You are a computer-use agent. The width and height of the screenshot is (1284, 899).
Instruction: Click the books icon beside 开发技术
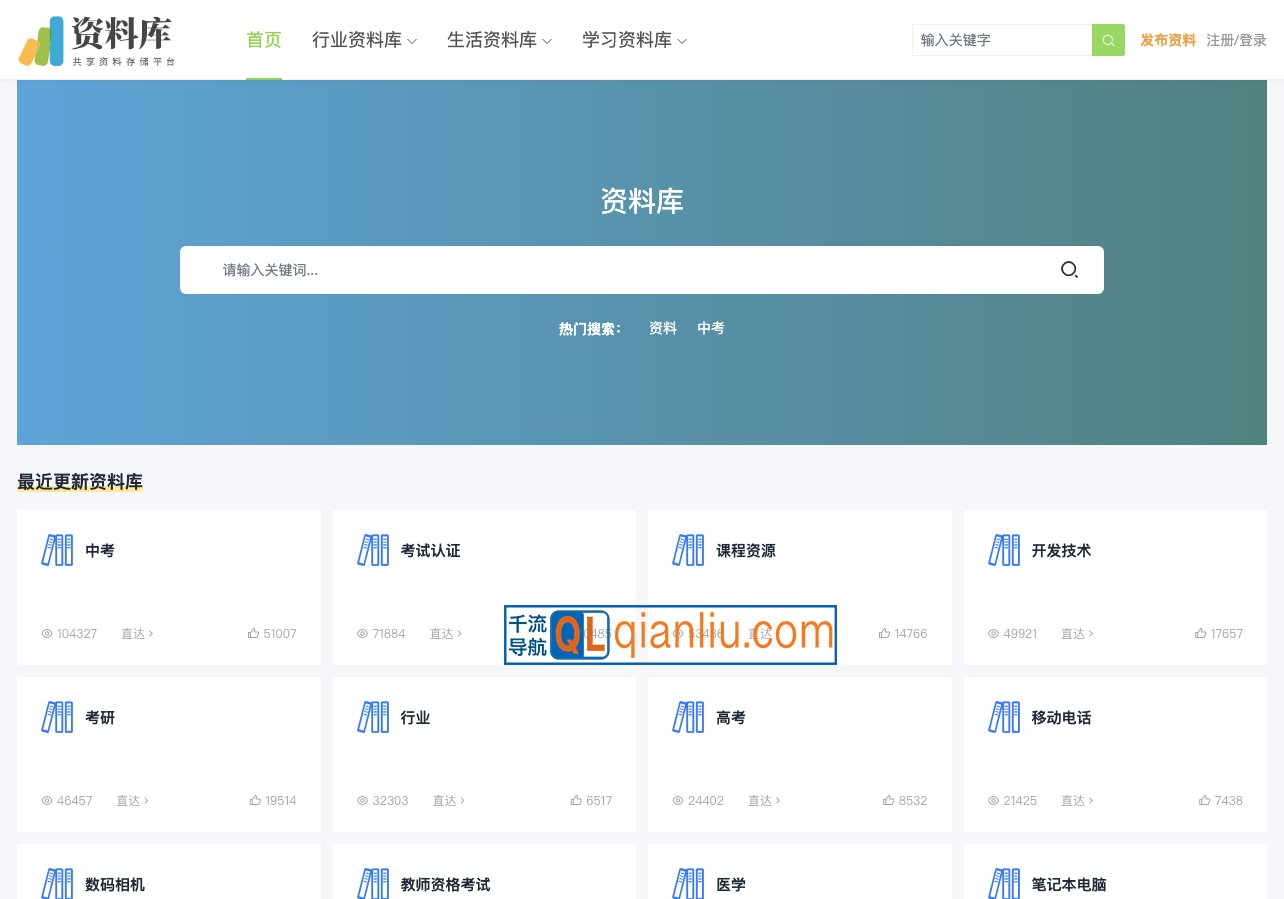click(x=1004, y=550)
